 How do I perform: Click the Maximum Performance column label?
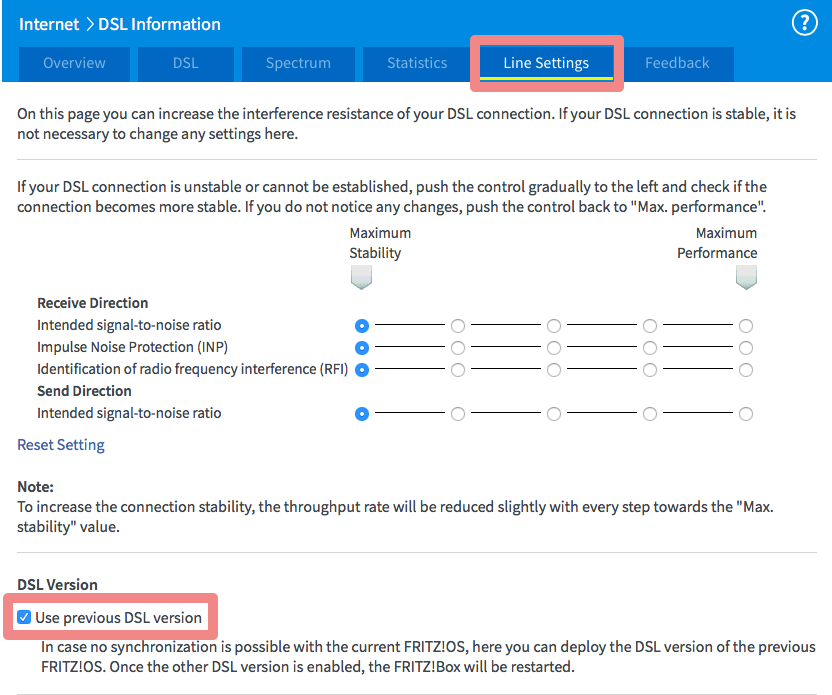pos(717,243)
